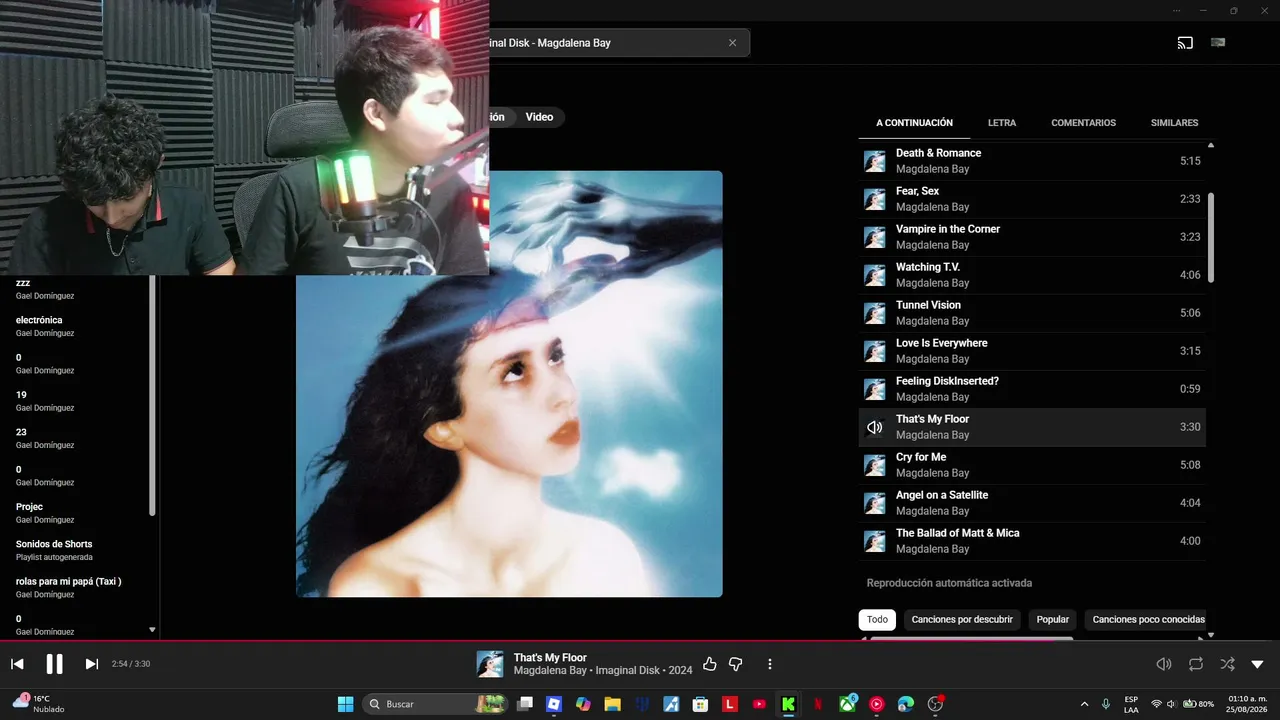Select the Todo filter chip
The height and width of the screenshot is (720, 1280).
[877, 620]
